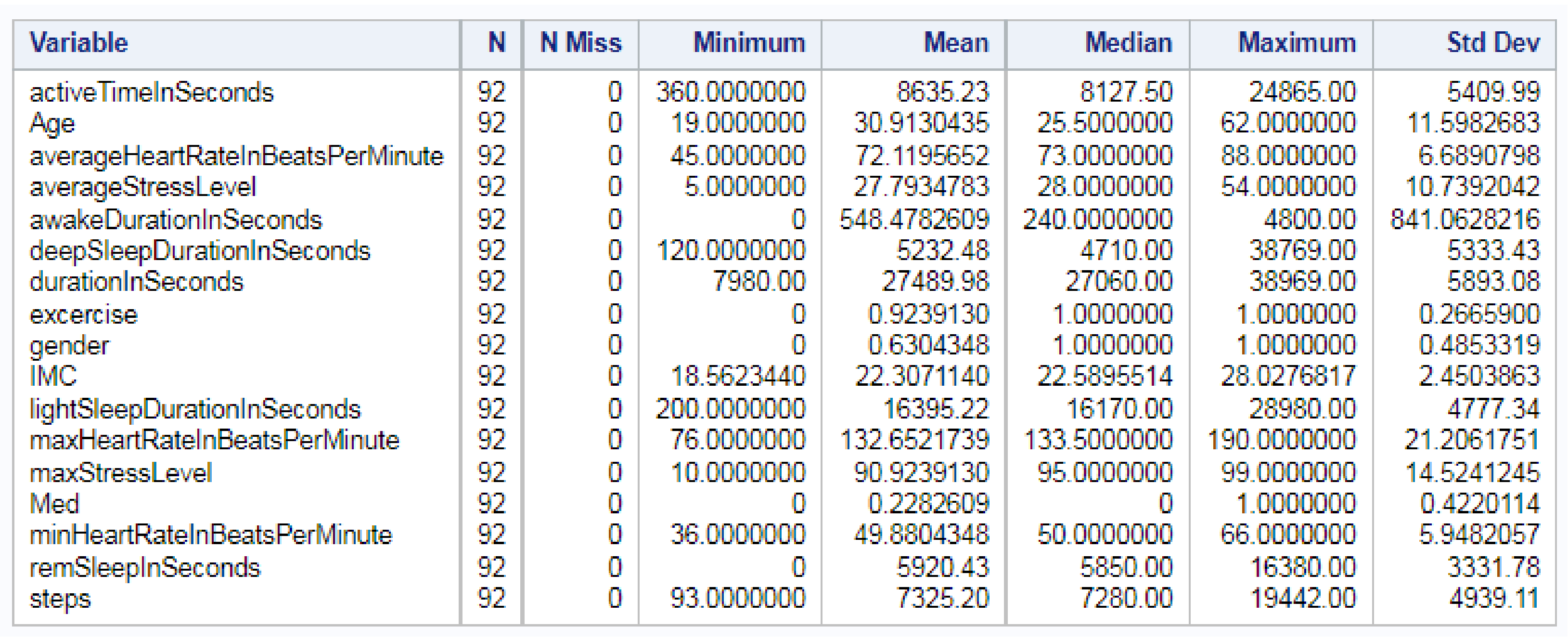Click the Std Dev column header
This screenshot has width=1568, height=640.
[x=1492, y=43]
